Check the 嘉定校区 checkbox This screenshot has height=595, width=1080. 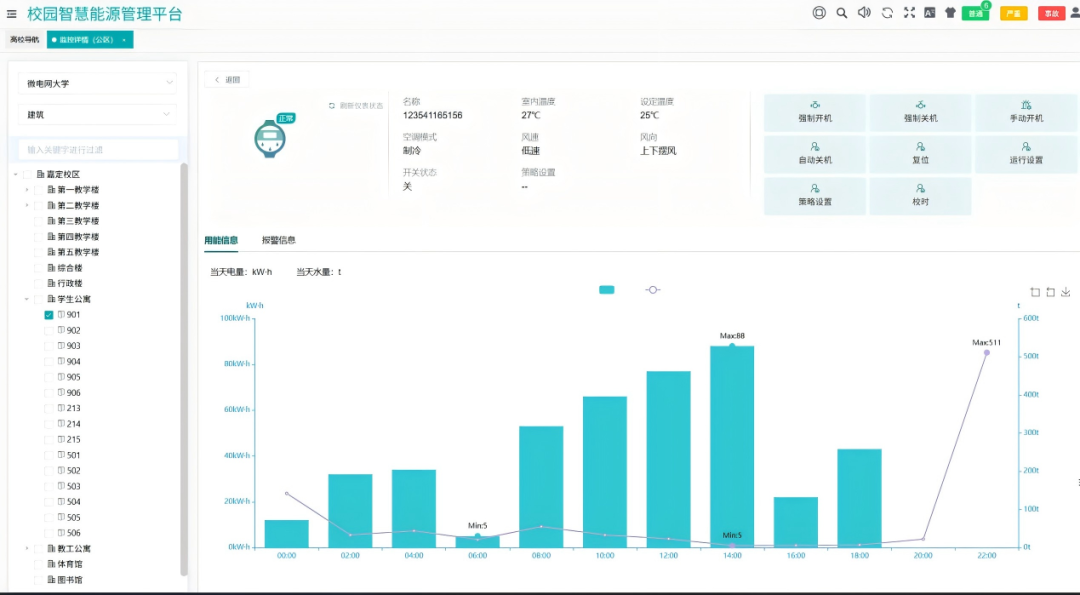tap(28, 174)
